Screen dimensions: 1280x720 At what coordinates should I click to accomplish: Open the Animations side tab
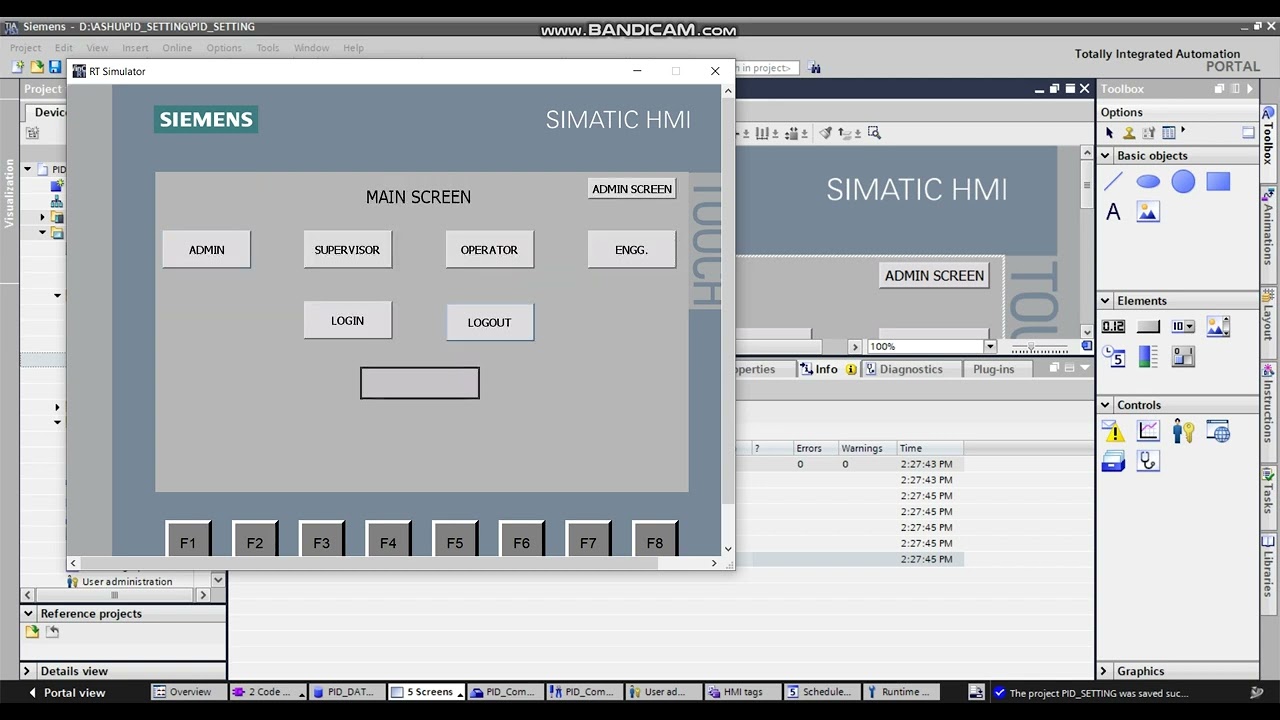[x=1268, y=229]
